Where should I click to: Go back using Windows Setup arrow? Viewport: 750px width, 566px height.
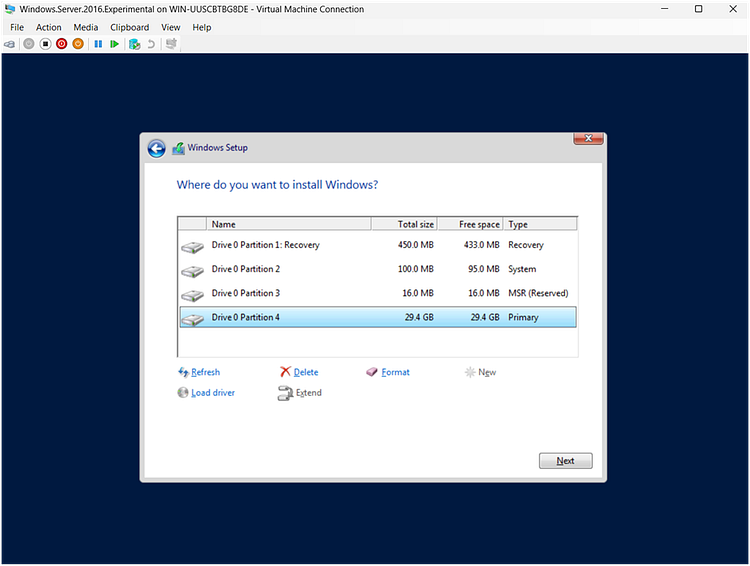pyautogui.click(x=156, y=149)
